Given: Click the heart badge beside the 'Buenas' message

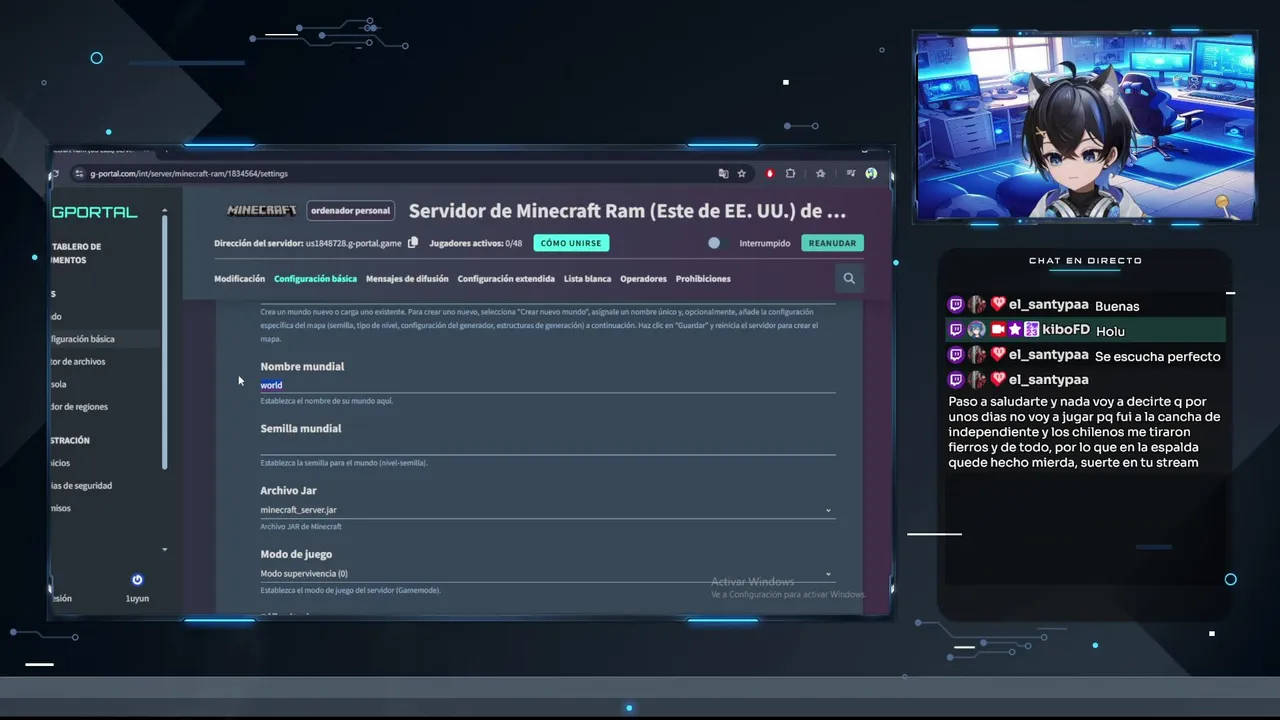Looking at the screenshot, I should click(998, 304).
